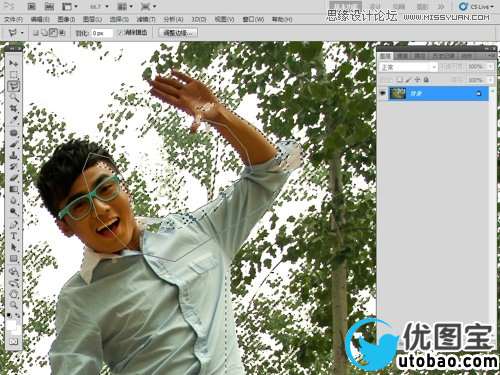
Task: Click the background layer thumbnail
Action: 397,94
